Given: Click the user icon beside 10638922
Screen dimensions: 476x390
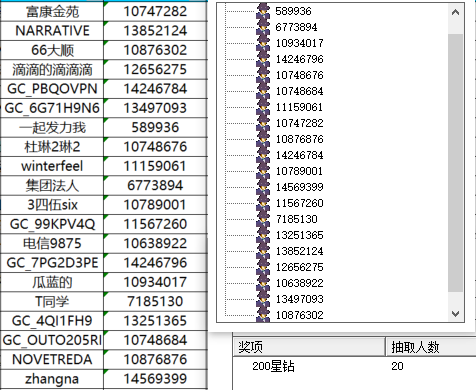Looking at the screenshot, I should point(263,283).
